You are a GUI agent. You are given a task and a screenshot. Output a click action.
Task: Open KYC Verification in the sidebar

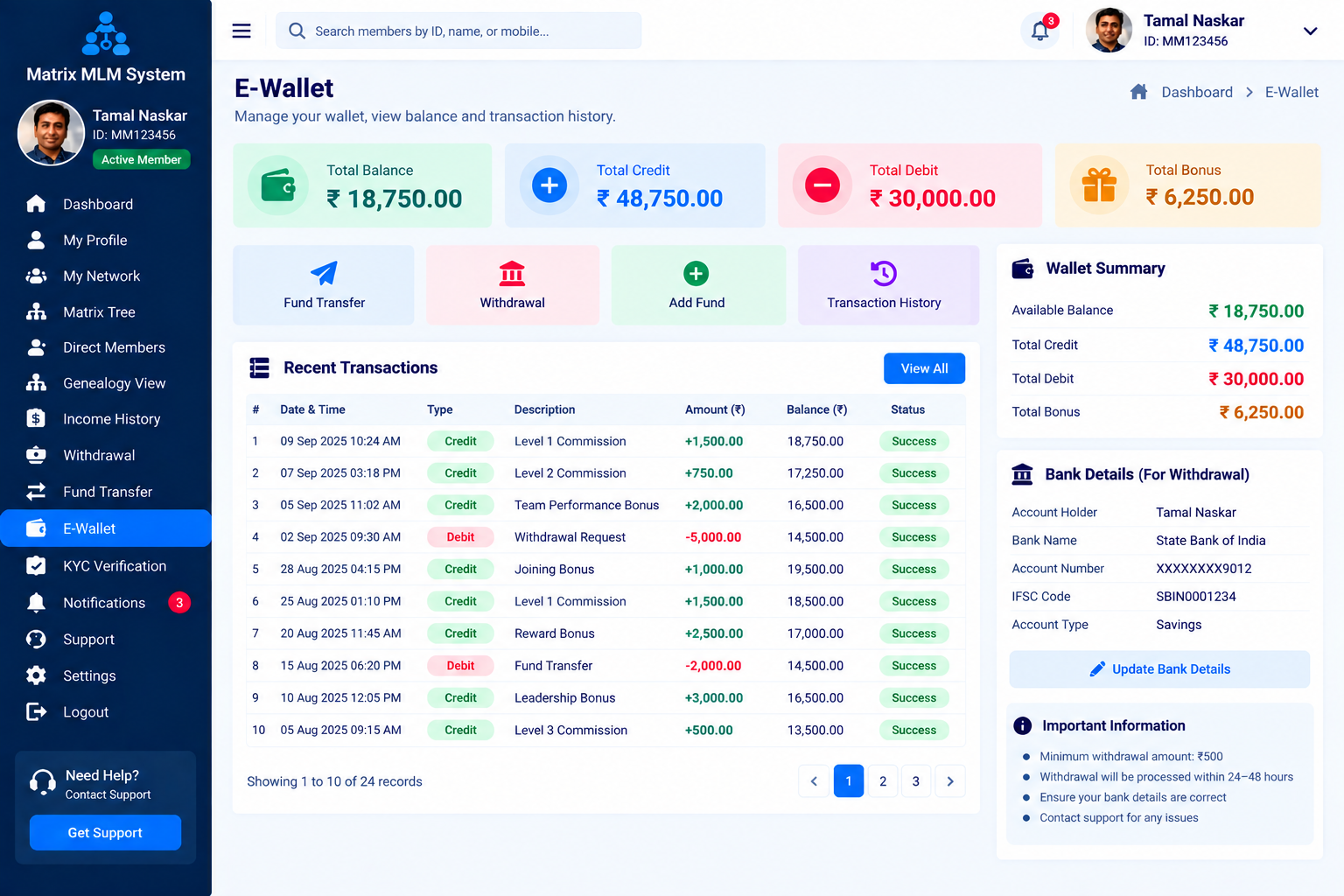106,566
